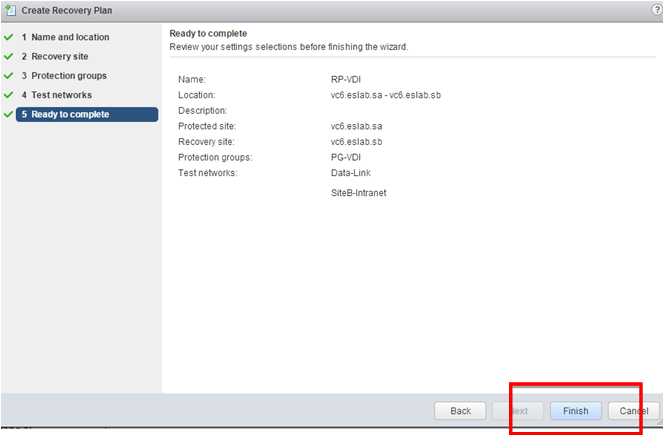
Task: Cancel the recovery plan wizard
Action: click(x=633, y=411)
